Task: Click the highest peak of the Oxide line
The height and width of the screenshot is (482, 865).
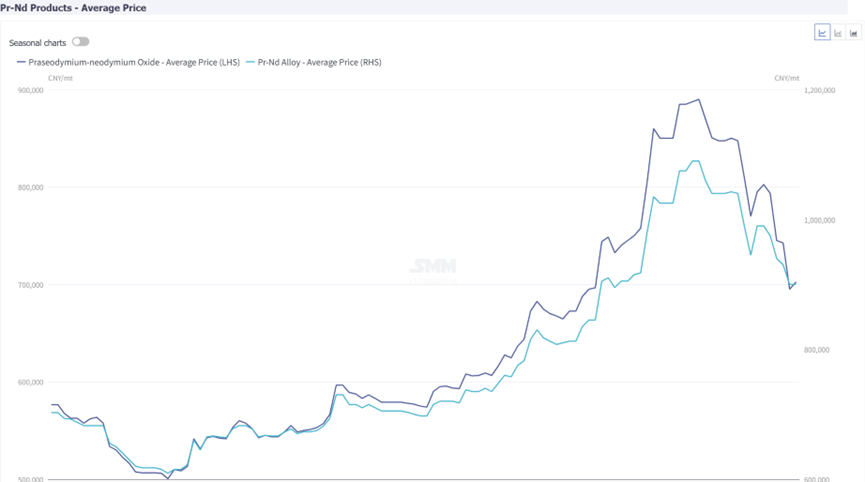Action: click(x=698, y=100)
